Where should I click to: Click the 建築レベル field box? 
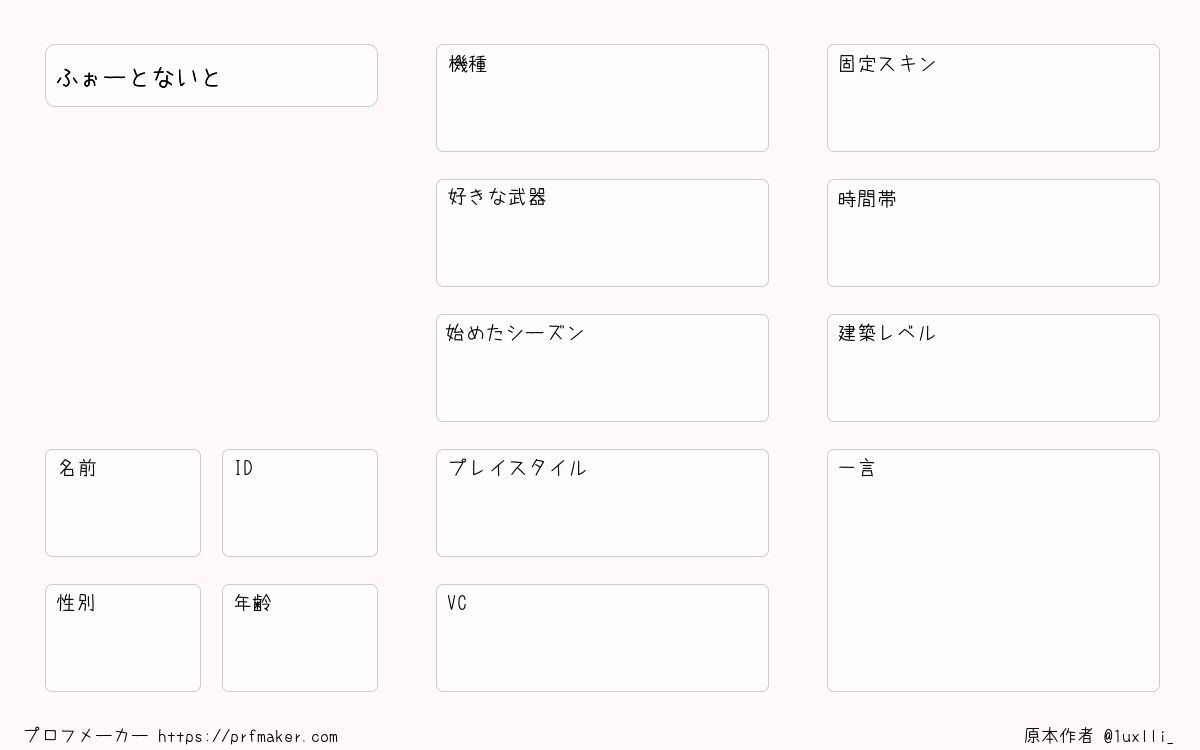point(993,368)
